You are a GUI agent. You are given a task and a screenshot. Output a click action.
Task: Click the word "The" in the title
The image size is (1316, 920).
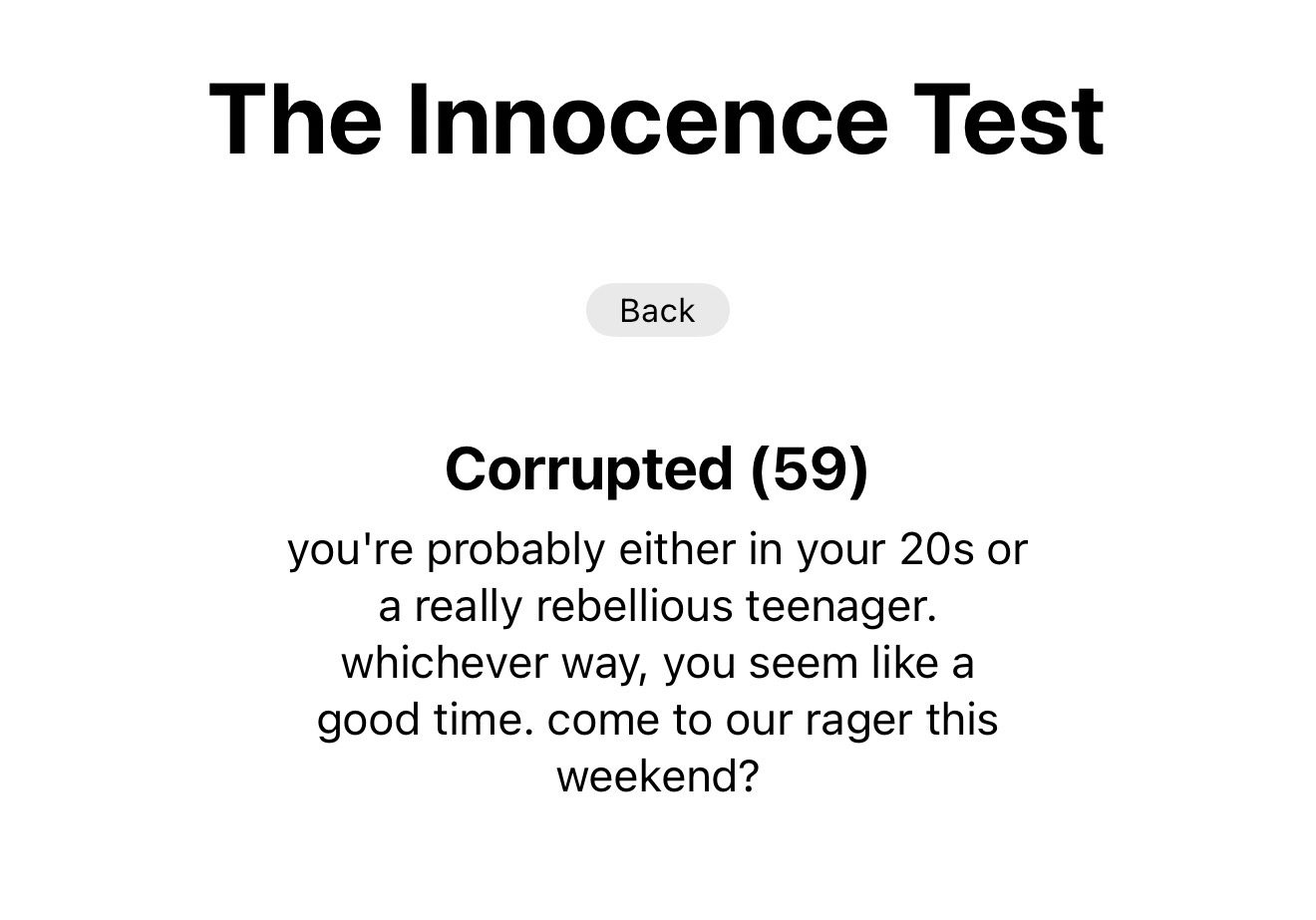(x=295, y=120)
